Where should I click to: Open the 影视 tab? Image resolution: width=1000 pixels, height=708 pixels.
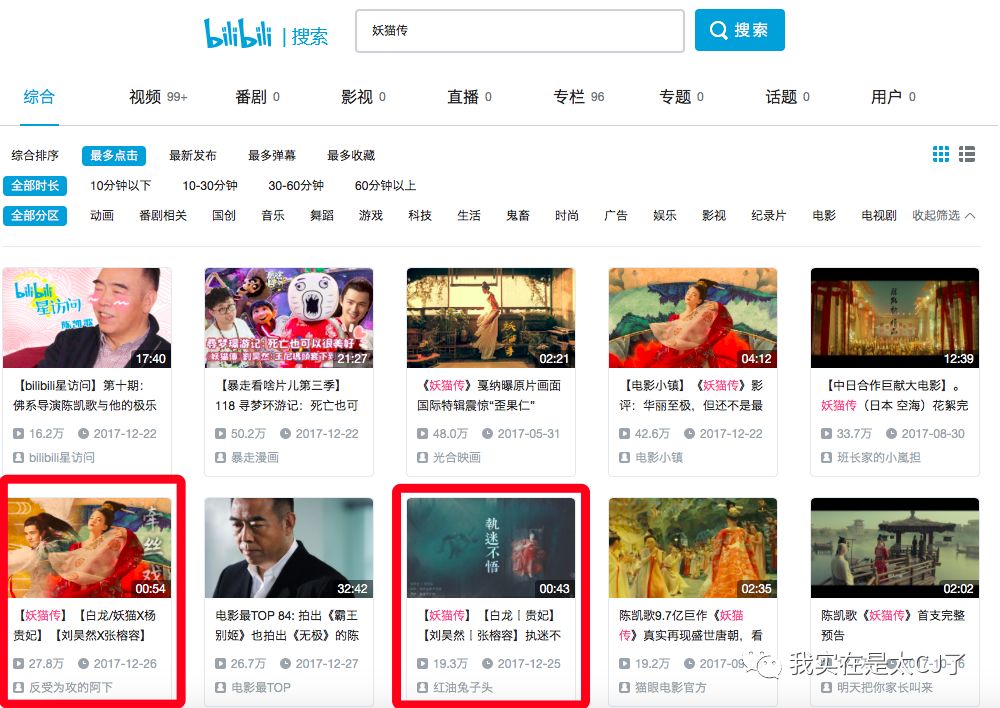click(364, 97)
